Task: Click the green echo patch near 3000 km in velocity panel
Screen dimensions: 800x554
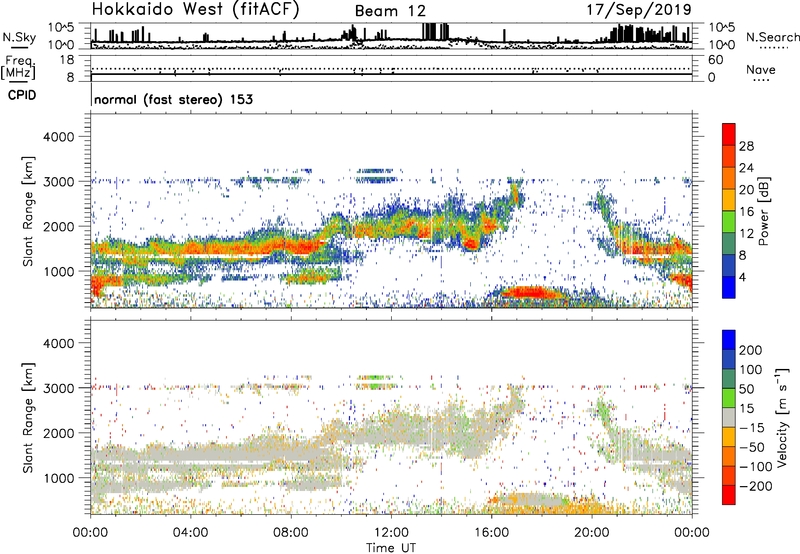Action: 377,382
